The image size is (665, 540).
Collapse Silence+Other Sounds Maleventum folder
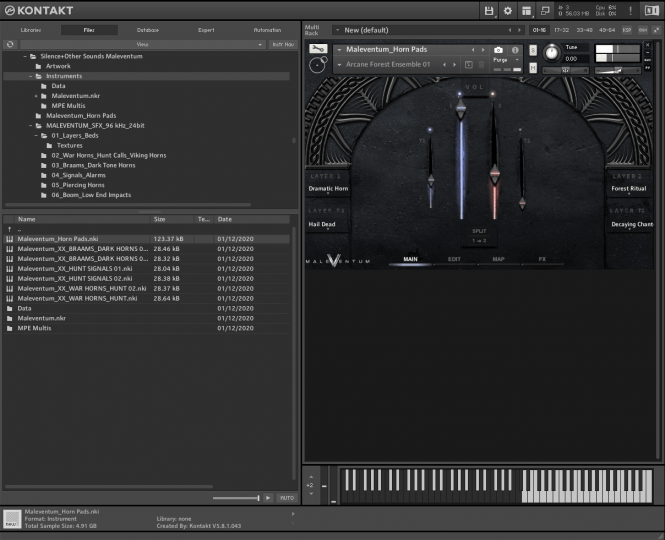[x=25, y=56]
